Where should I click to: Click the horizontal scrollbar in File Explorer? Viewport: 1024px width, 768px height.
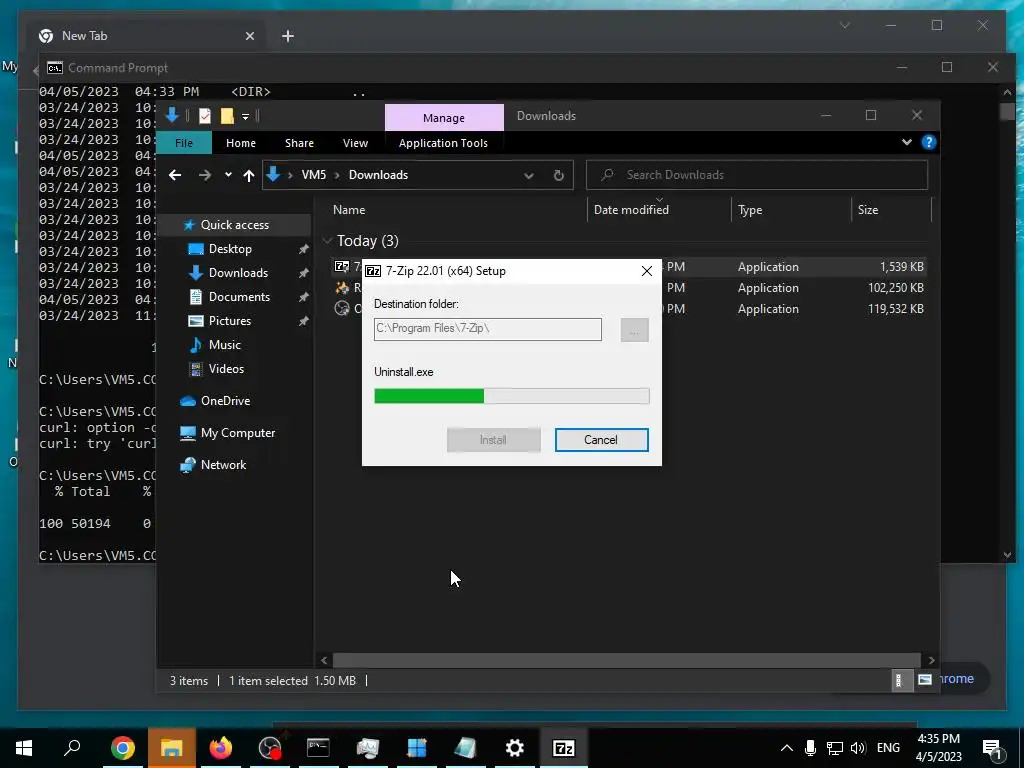(x=626, y=660)
